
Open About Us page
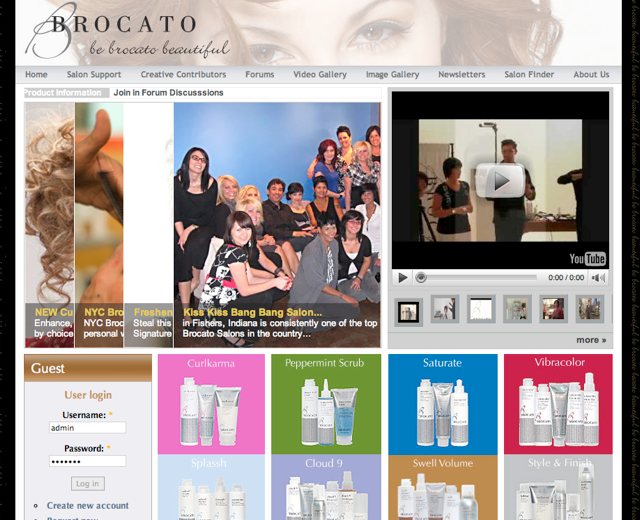tap(591, 75)
